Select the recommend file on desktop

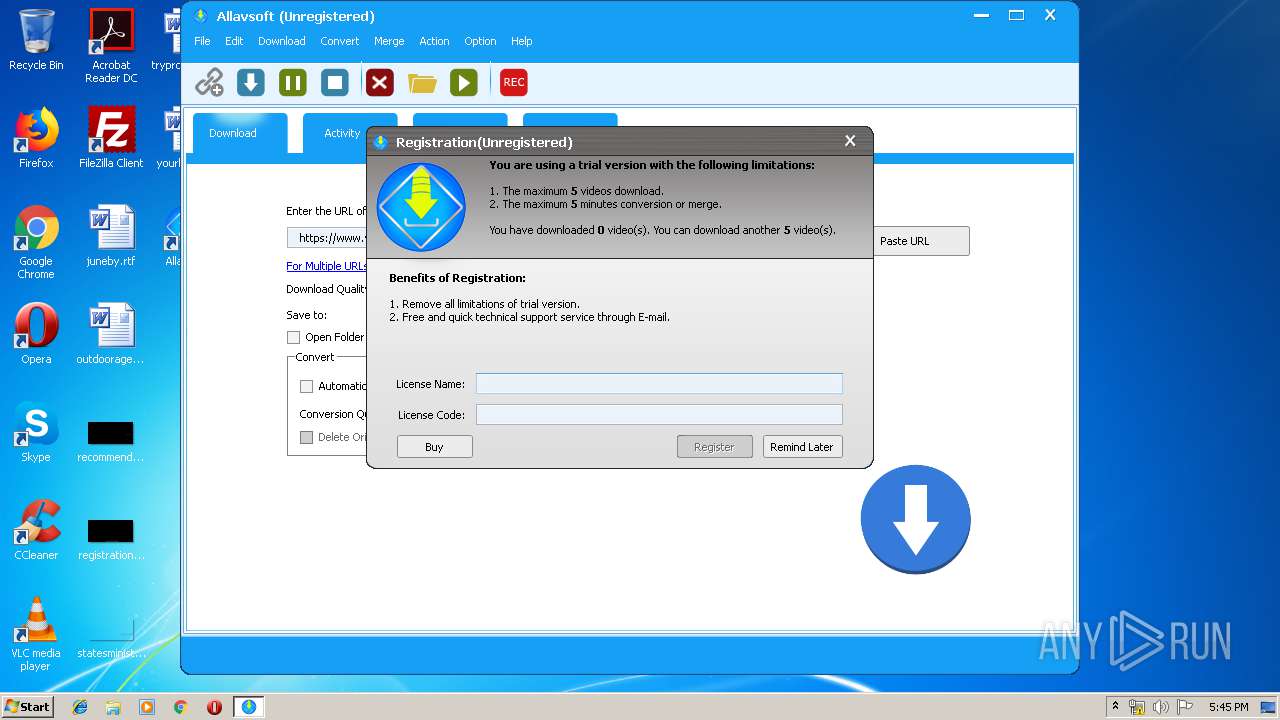point(111,441)
